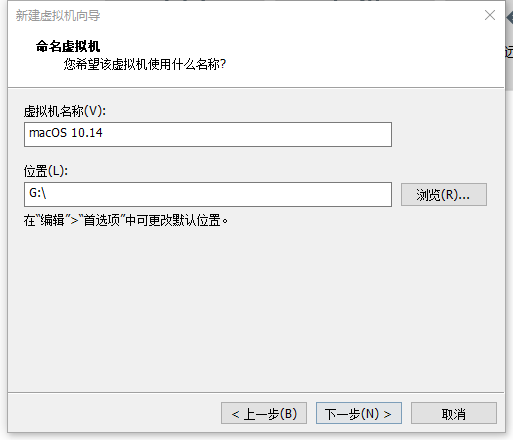
Task: Click the 您希望该虚拟机使用什么名称? subtitle
Action: (x=145, y=64)
